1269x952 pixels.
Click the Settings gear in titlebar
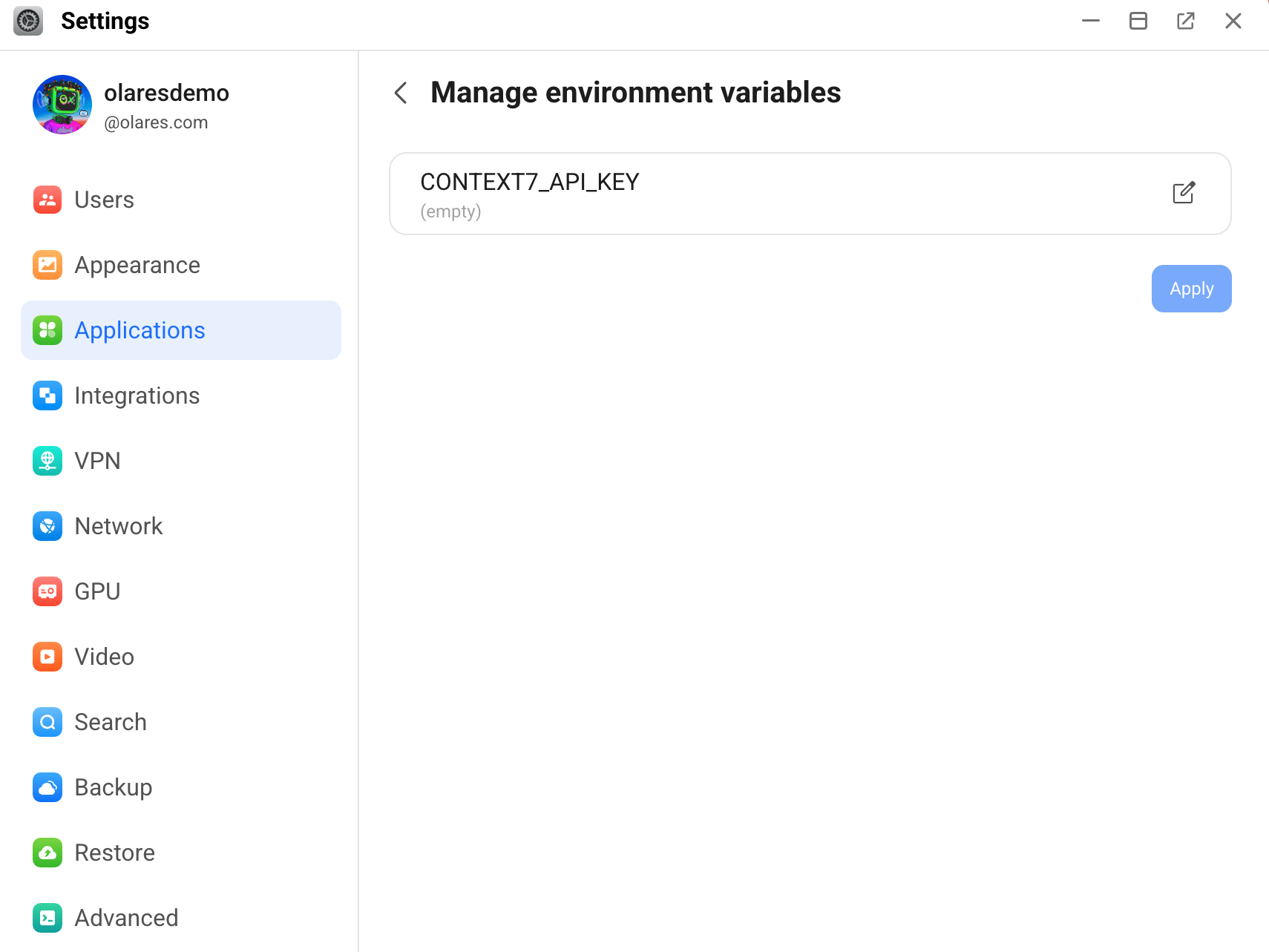28,21
